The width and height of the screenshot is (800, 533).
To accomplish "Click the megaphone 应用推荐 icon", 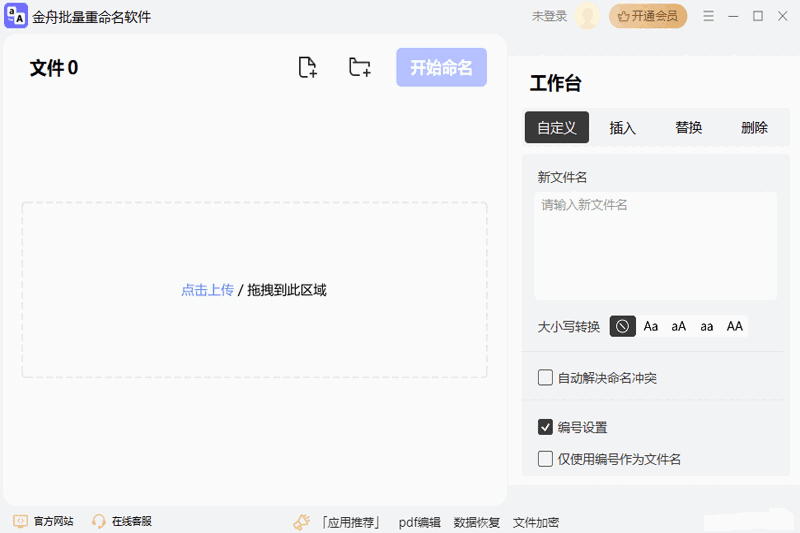I will pos(302,522).
